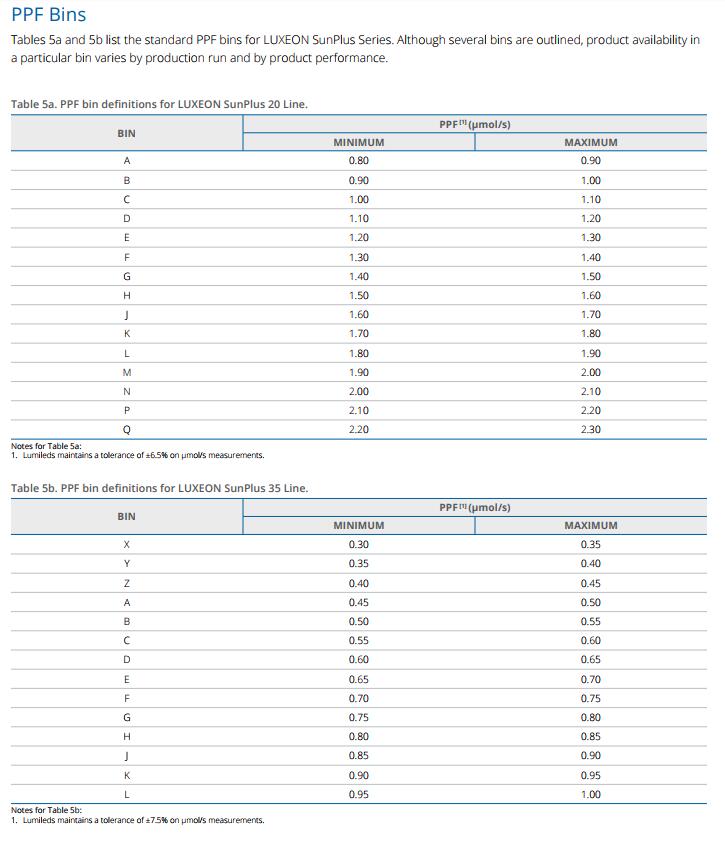Select Table 5a bin M maximum value 2.00
Image resolution: width=725 pixels, height=843 pixels.
tap(591, 373)
